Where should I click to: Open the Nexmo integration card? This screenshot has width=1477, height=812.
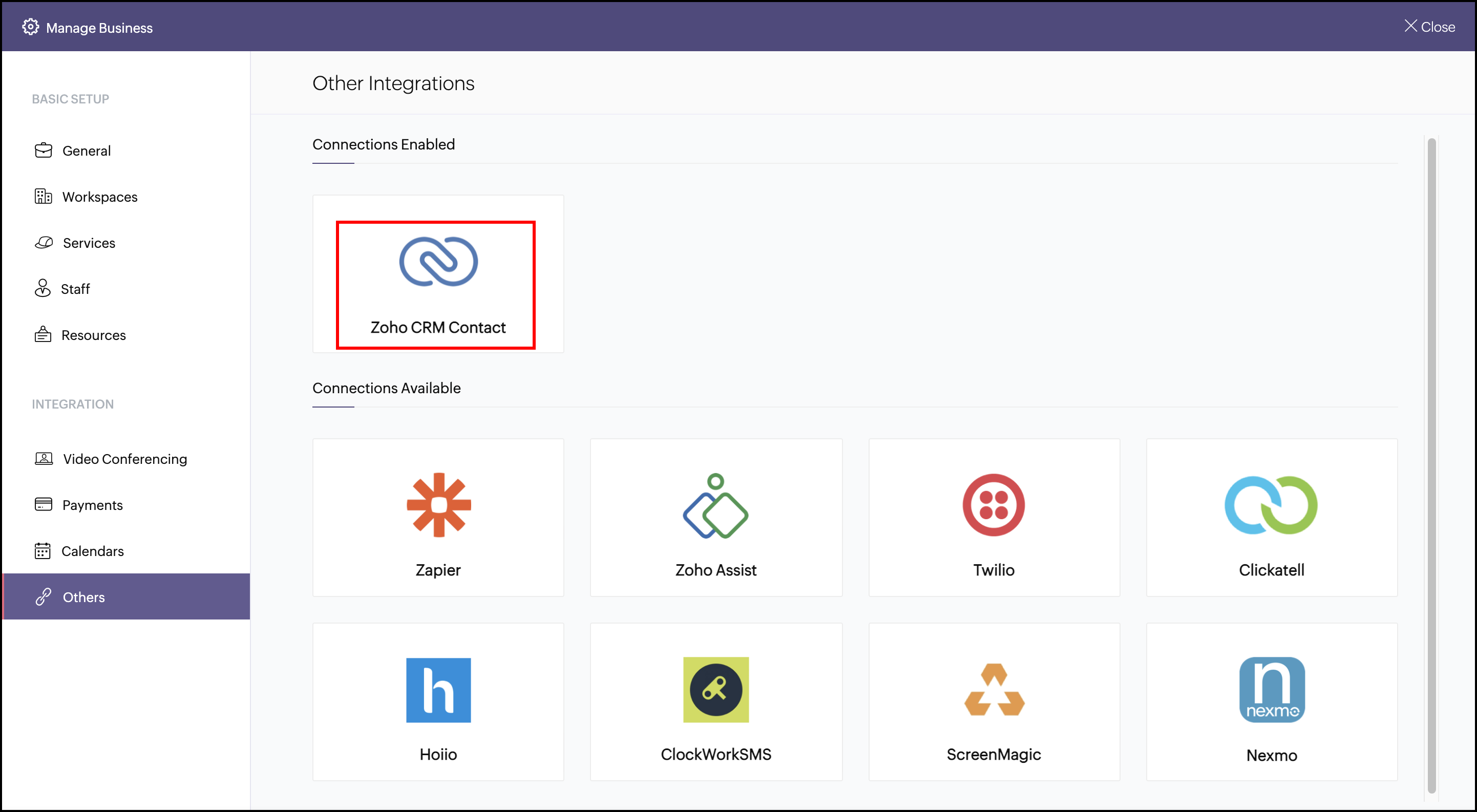pos(1271,701)
